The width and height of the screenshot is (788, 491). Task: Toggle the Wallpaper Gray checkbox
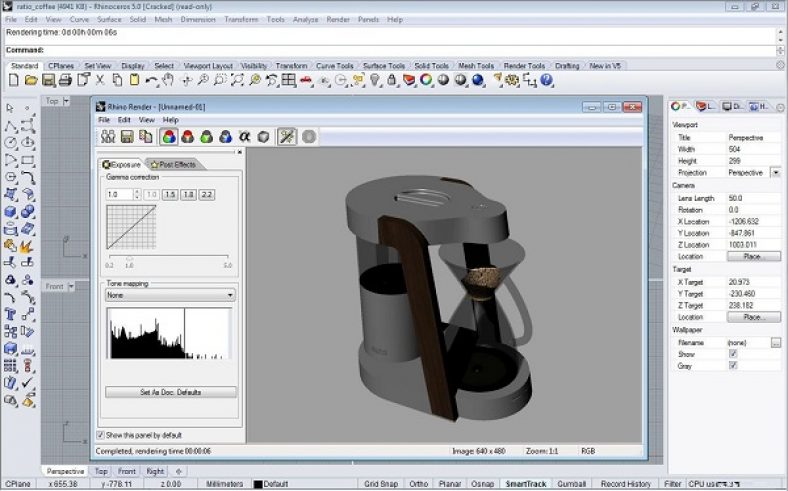point(733,366)
